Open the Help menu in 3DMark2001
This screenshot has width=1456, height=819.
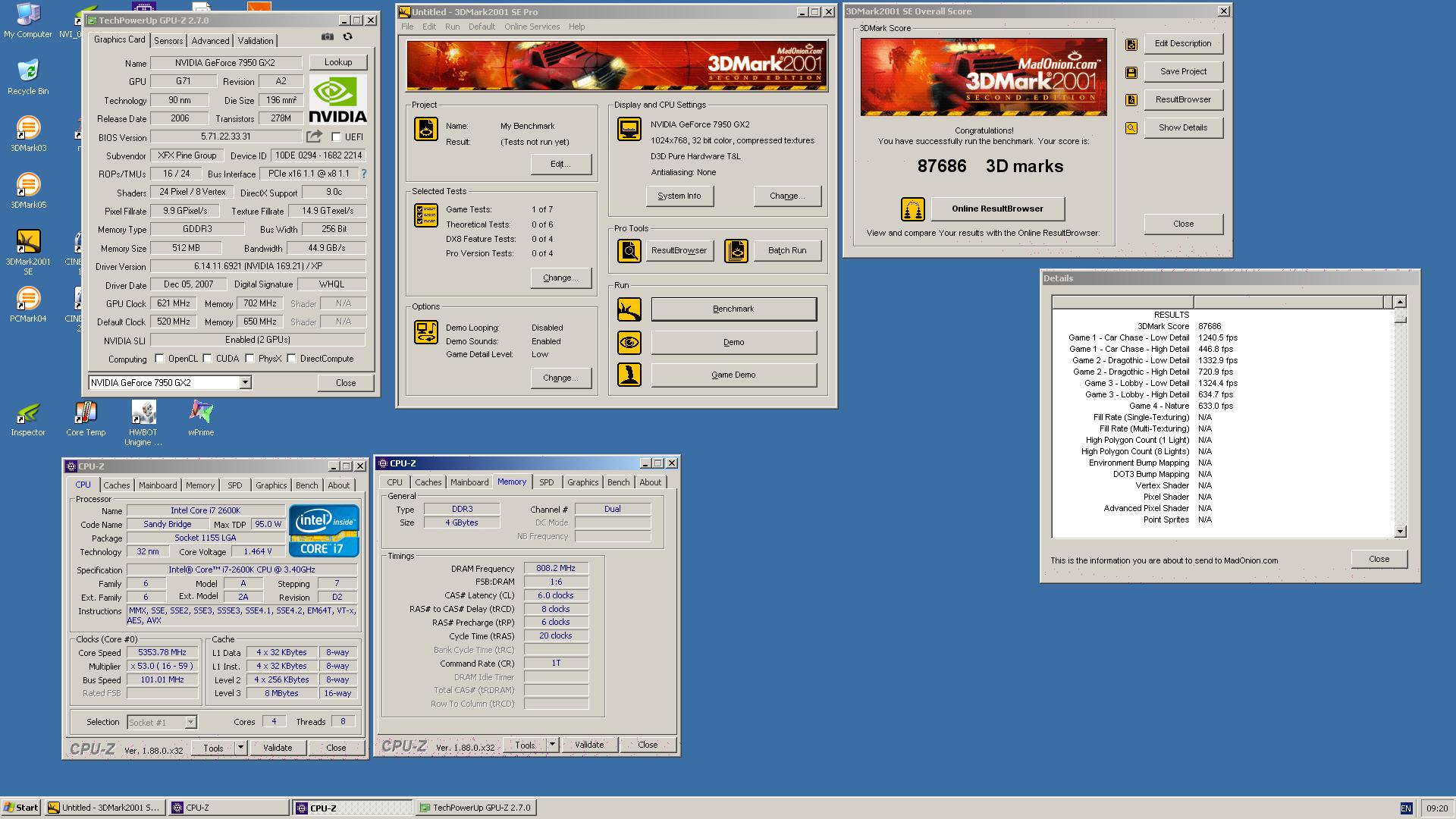pyautogui.click(x=576, y=27)
